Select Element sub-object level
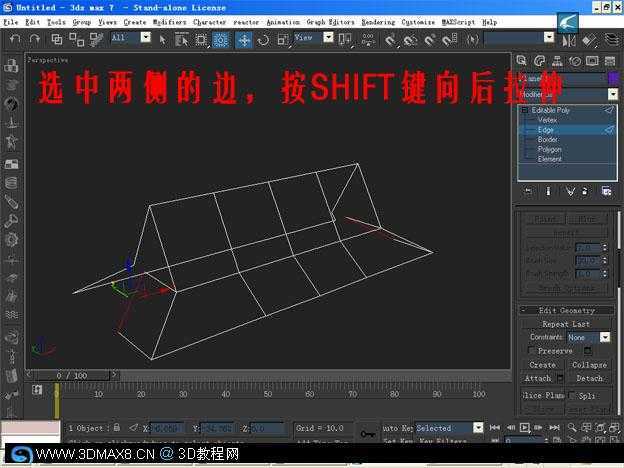The height and width of the screenshot is (468, 624). point(550,159)
